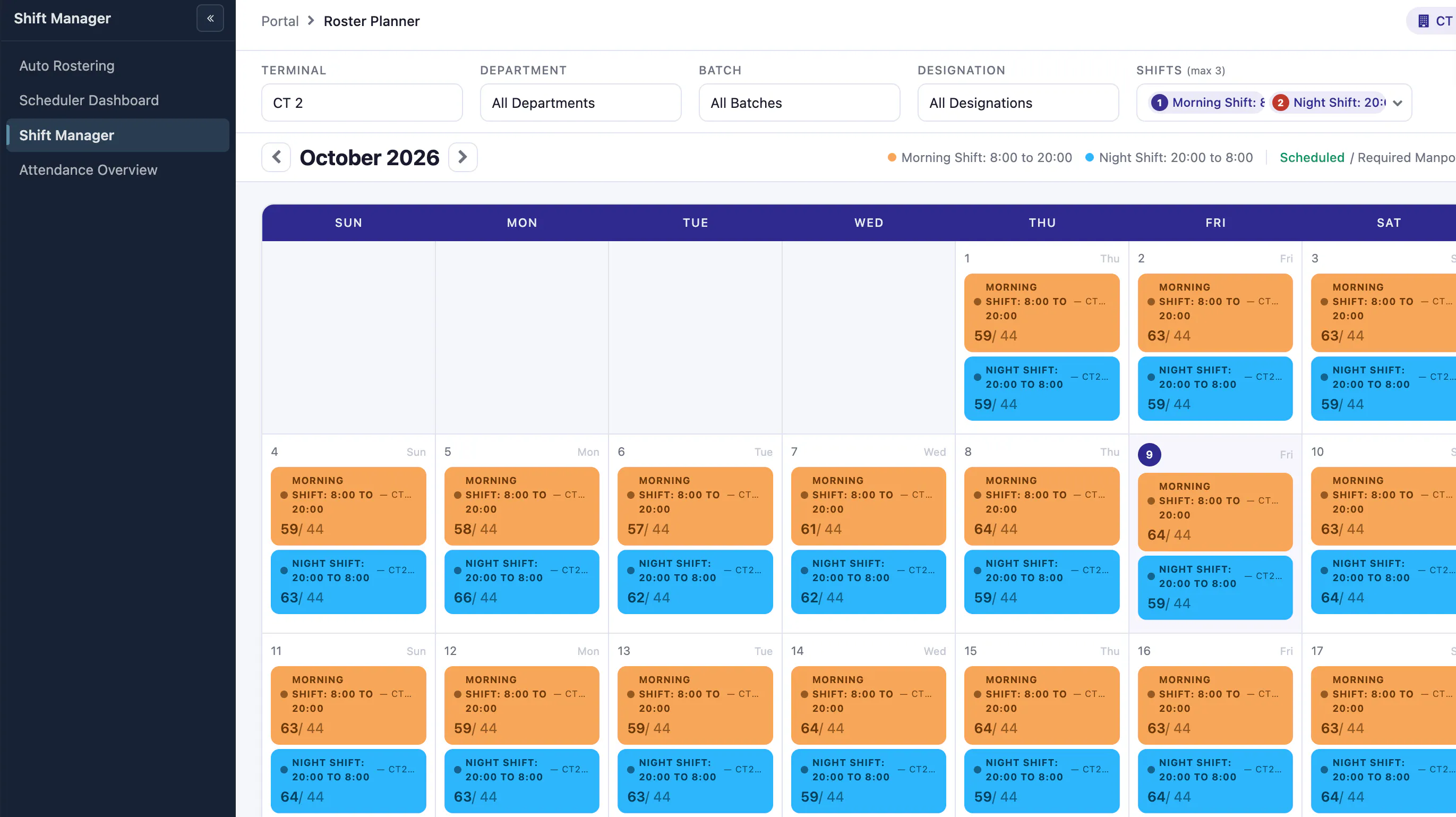1456x817 pixels.
Task: Click the number 2 Night Shift badge
Action: pyautogui.click(x=1280, y=103)
